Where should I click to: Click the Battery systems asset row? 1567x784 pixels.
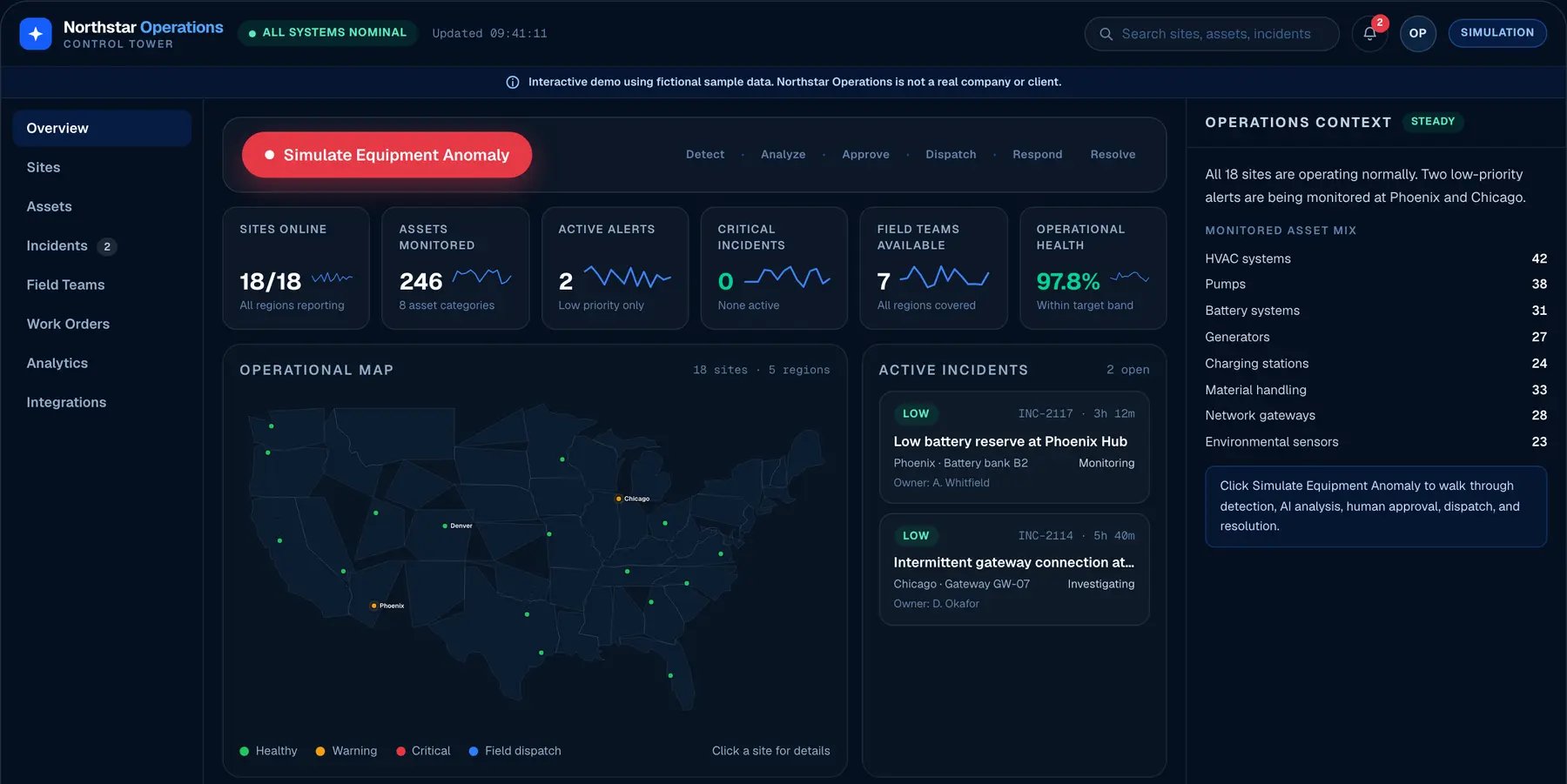tap(1375, 311)
